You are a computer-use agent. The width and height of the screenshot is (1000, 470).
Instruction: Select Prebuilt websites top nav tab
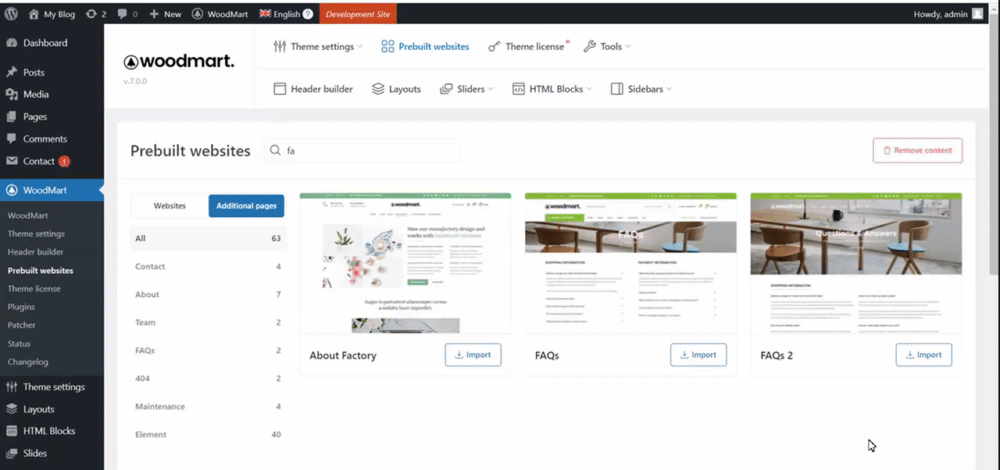point(425,47)
